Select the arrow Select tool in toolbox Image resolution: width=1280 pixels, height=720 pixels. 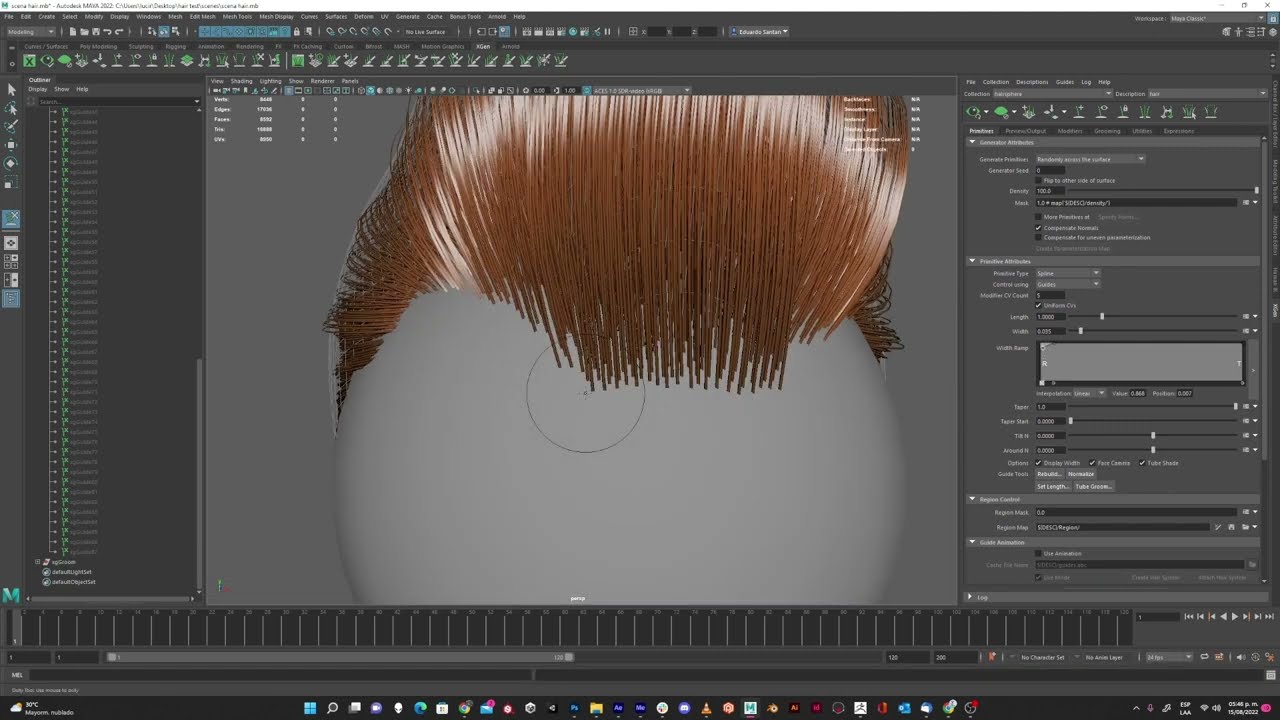(x=11, y=90)
